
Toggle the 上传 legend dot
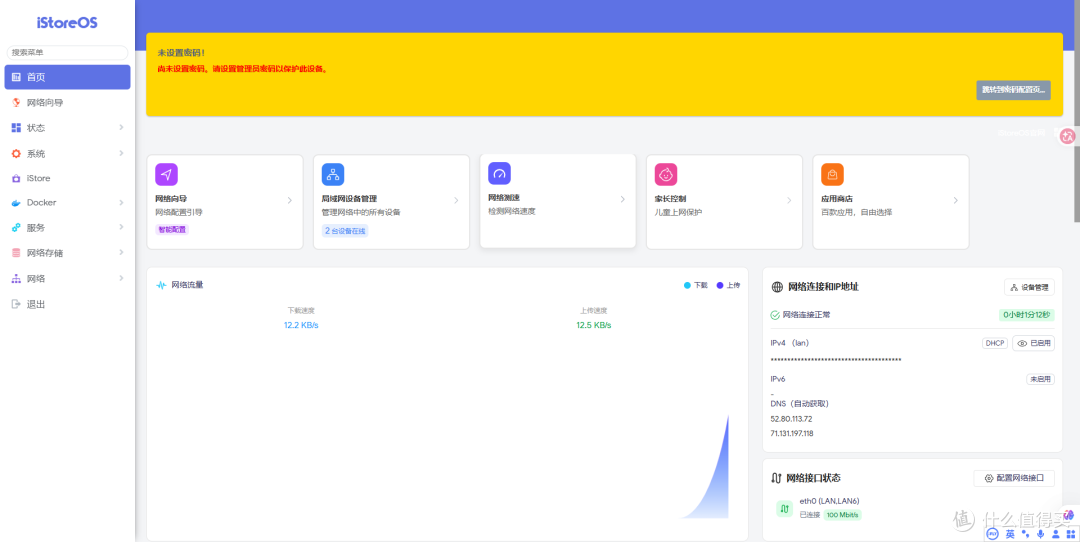[x=720, y=285]
